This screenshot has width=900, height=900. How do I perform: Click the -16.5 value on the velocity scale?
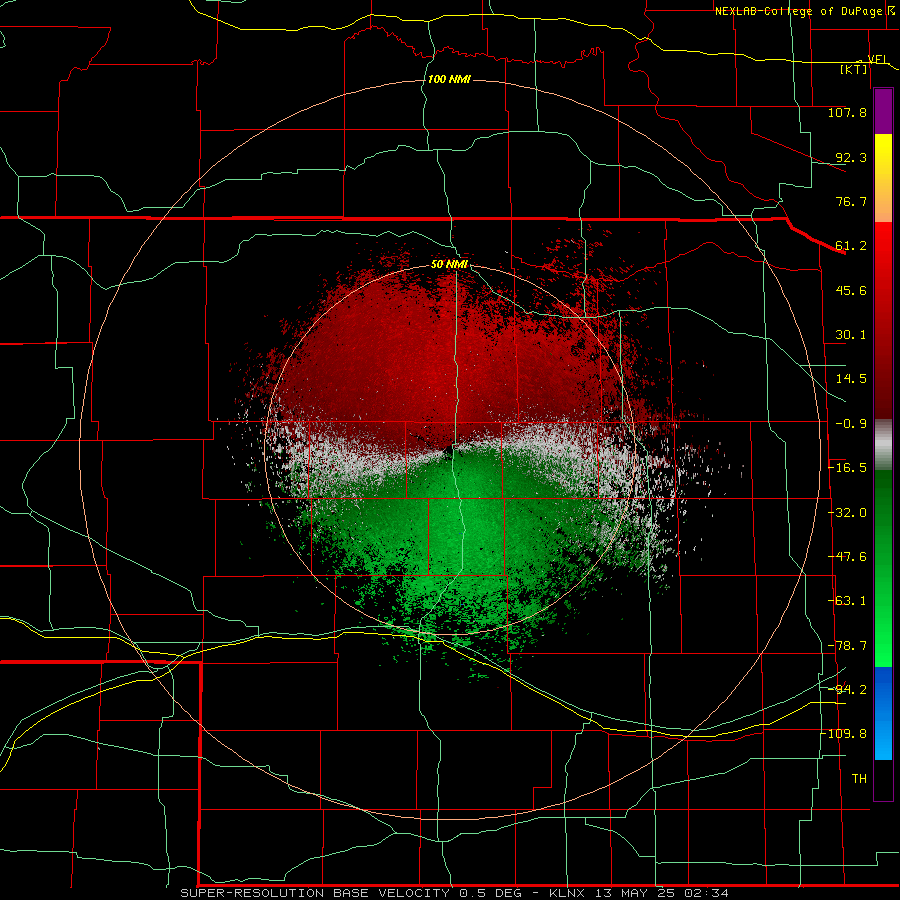pos(847,468)
